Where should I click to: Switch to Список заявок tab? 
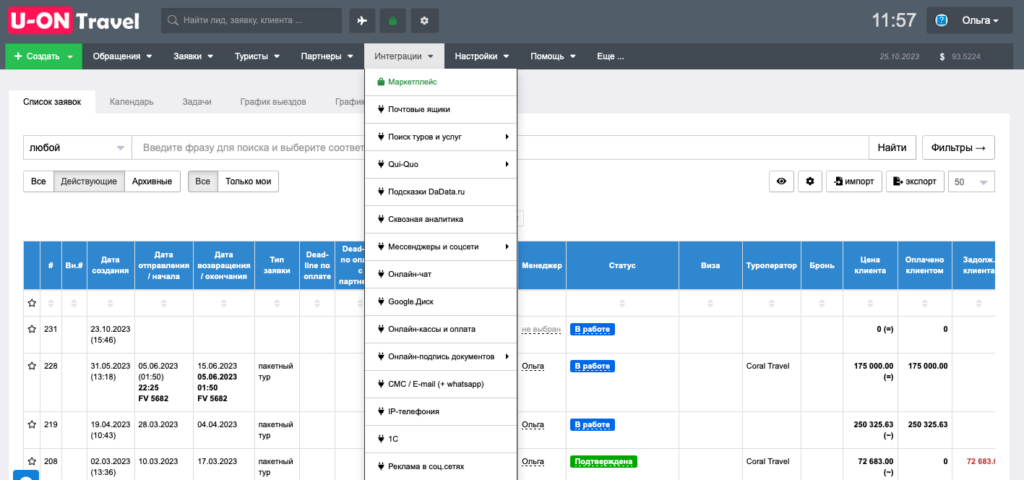52,102
